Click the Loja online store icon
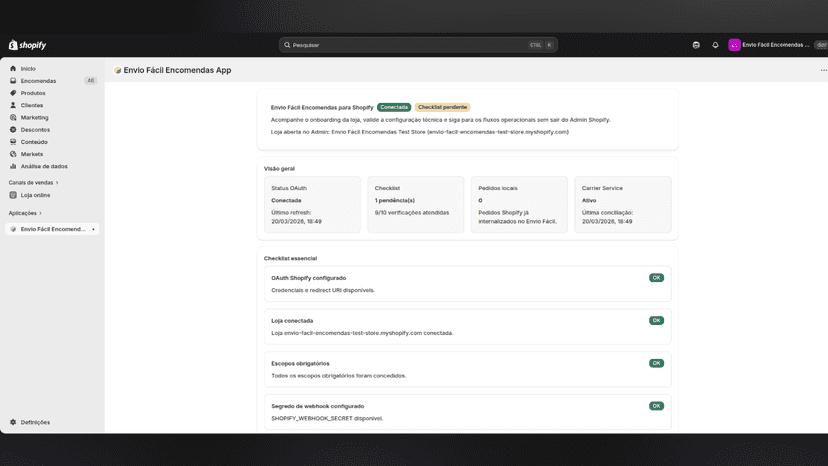The height and width of the screenshot is (466, 828). 13,195
